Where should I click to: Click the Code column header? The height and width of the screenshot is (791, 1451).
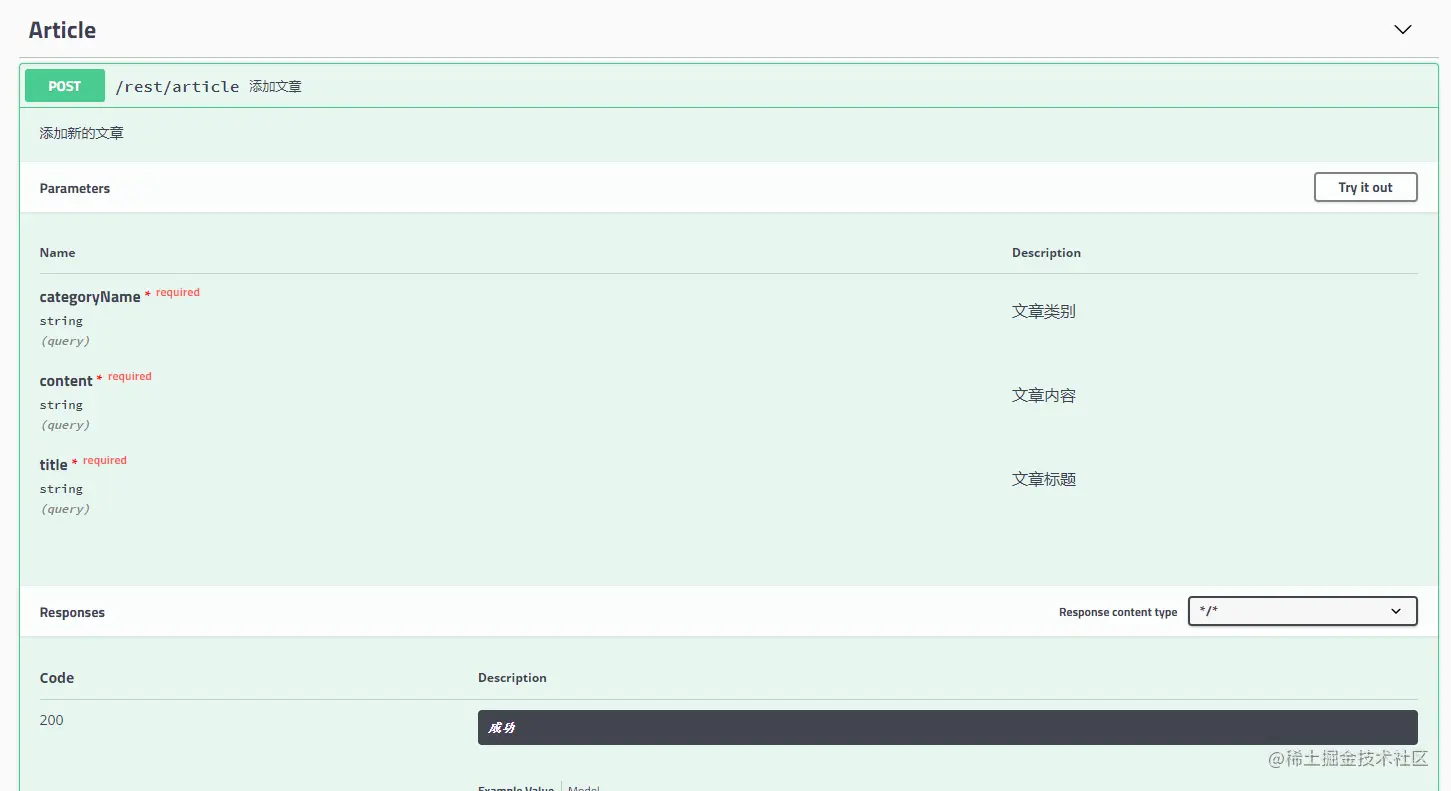pos(57,678)
